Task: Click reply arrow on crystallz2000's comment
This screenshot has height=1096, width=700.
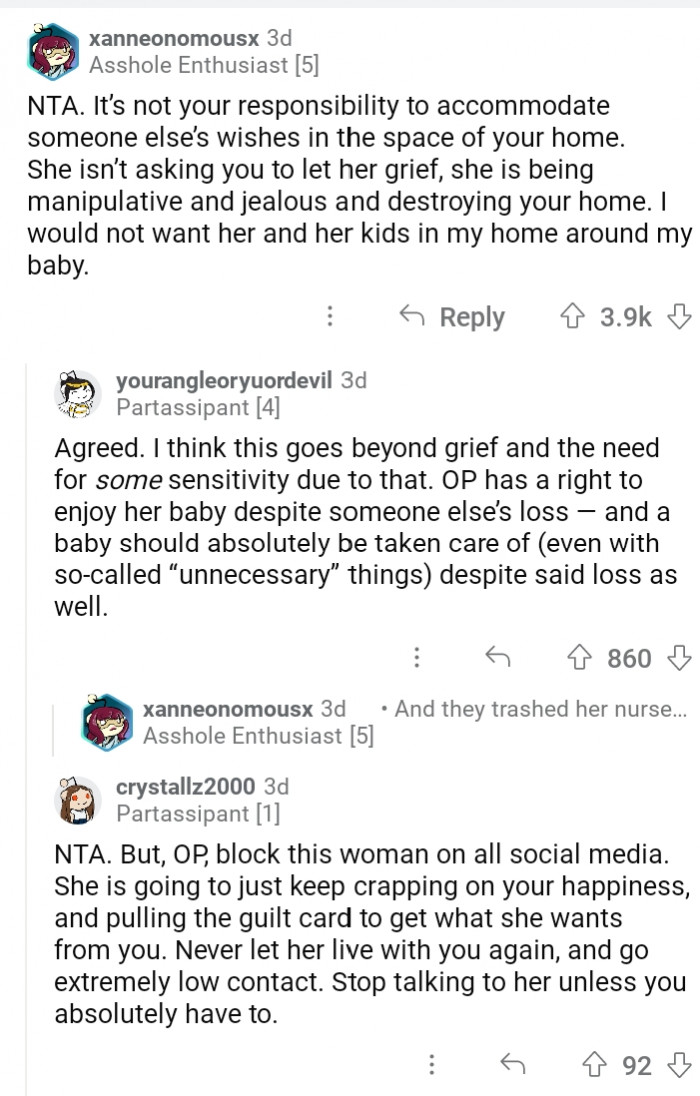Action: click(512, 1065)
